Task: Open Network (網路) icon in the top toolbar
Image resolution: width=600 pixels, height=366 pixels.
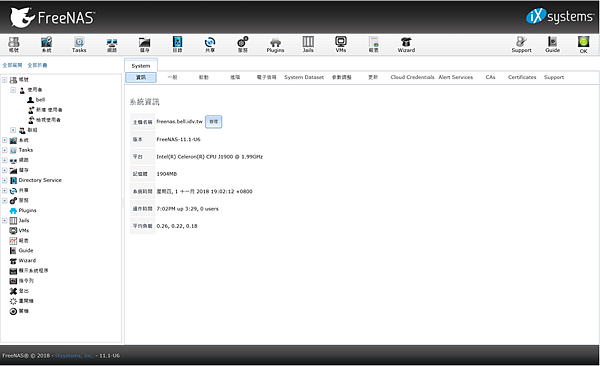Action: coord(112,45)
